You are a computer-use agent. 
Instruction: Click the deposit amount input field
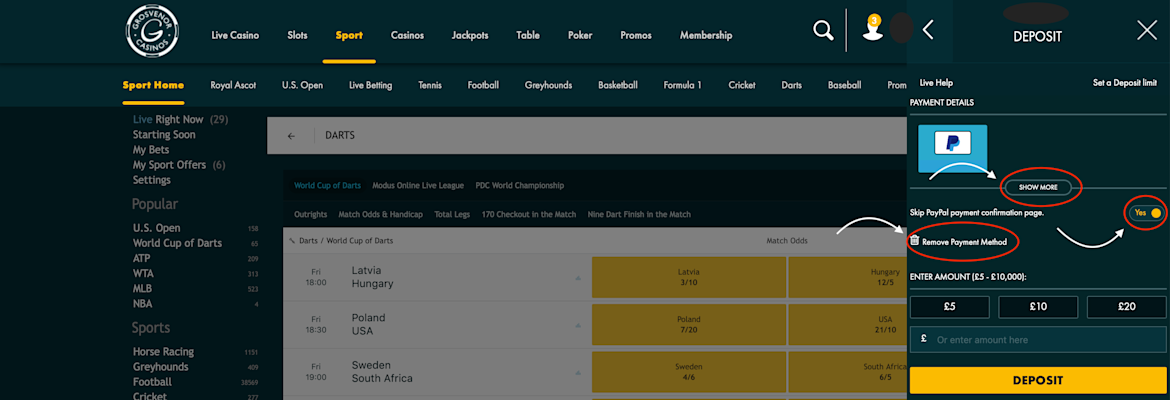pos(1038,340)
